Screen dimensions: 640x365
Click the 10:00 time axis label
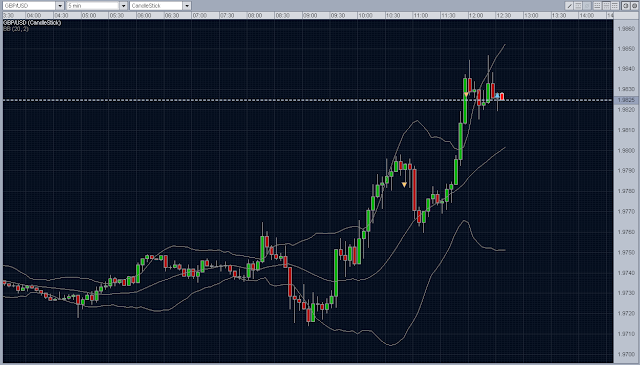click(365, 16)
